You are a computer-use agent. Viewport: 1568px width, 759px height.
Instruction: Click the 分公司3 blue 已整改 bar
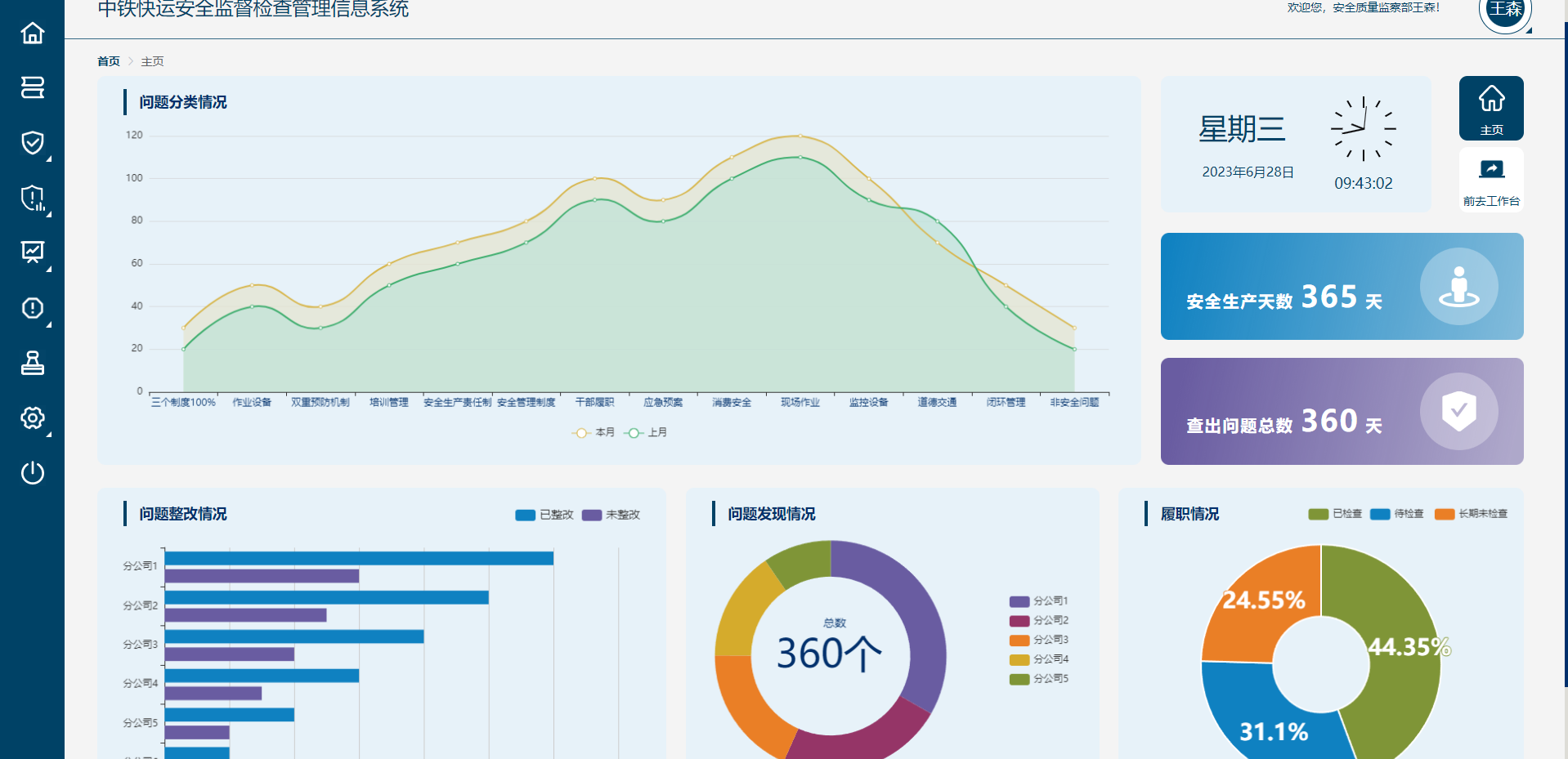click(x=294, y=636)
